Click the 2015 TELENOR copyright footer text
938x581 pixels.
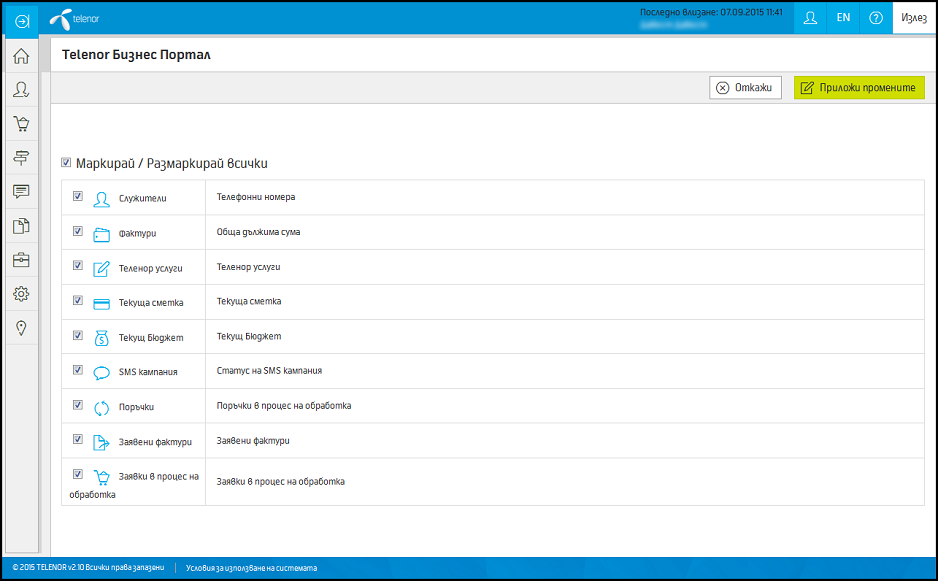coord(88,567)
